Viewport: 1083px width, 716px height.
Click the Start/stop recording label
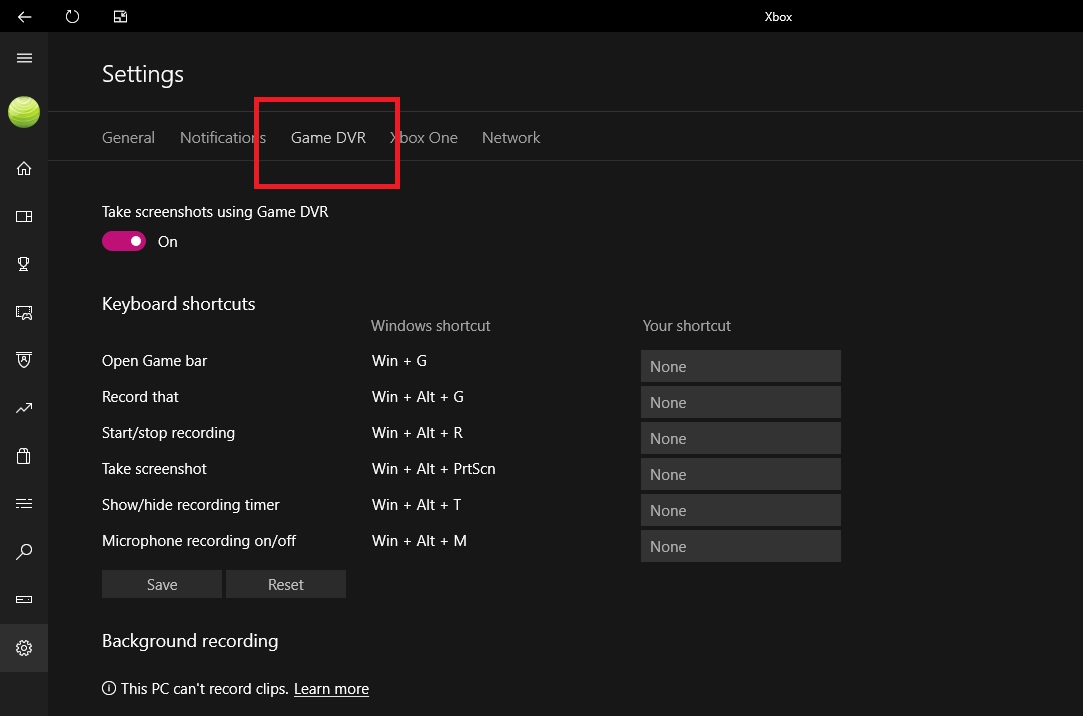coord(169,433)
